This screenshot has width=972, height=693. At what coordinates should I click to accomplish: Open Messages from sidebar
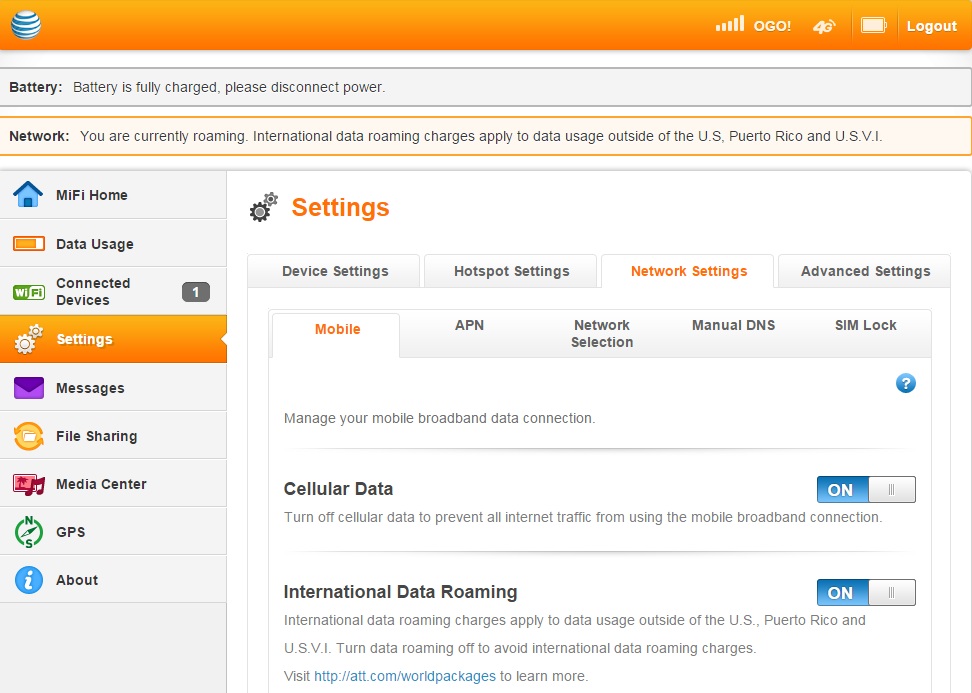pos(113,388)
